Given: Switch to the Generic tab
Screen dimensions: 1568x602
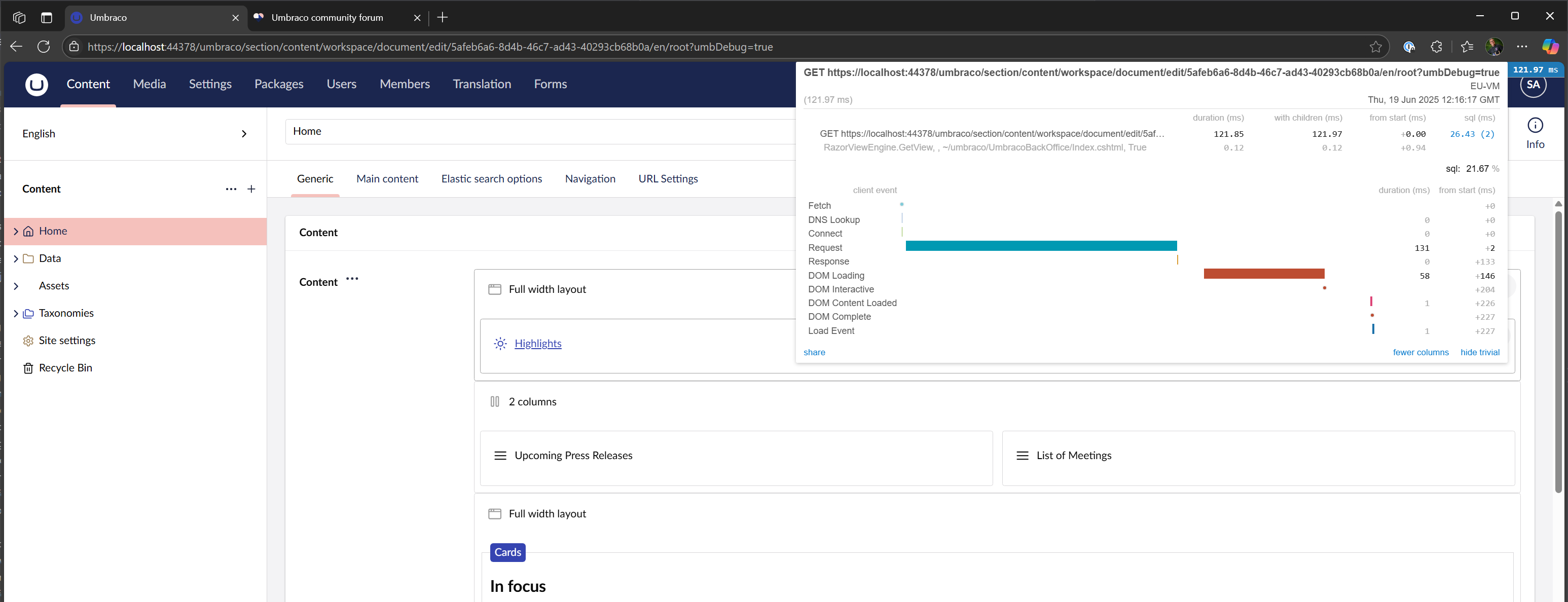Looking at the screenshot, I should tap(315, 179).
